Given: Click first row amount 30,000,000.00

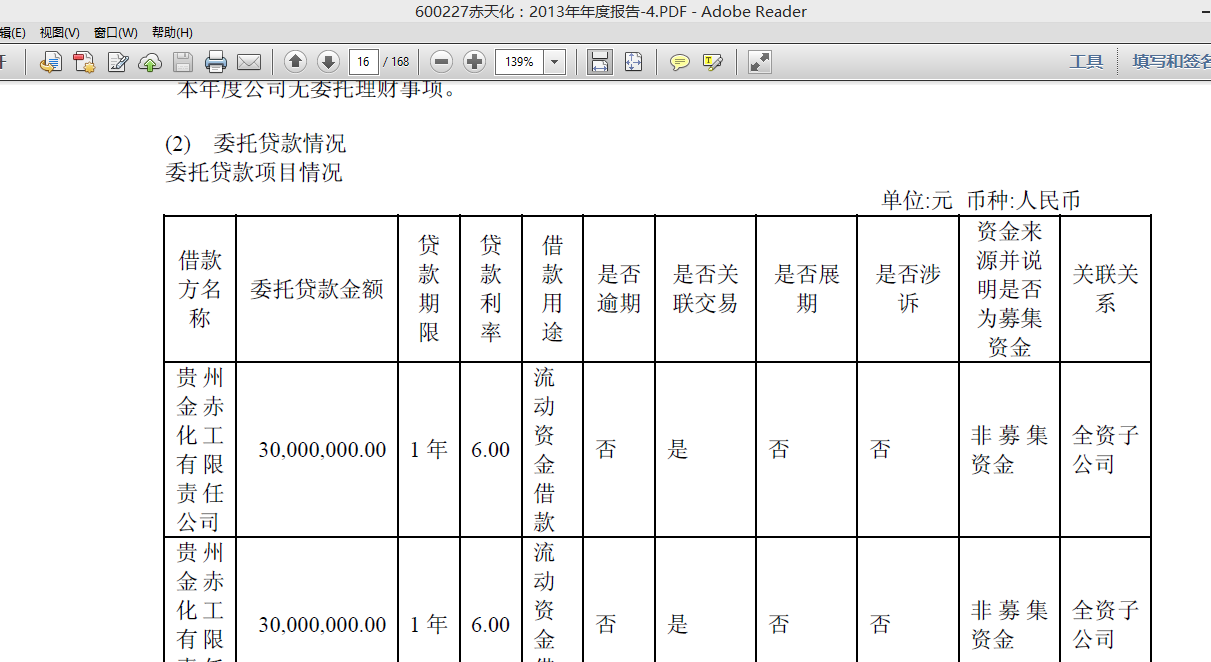Looking at the screenshot, I should pos(322,450).
